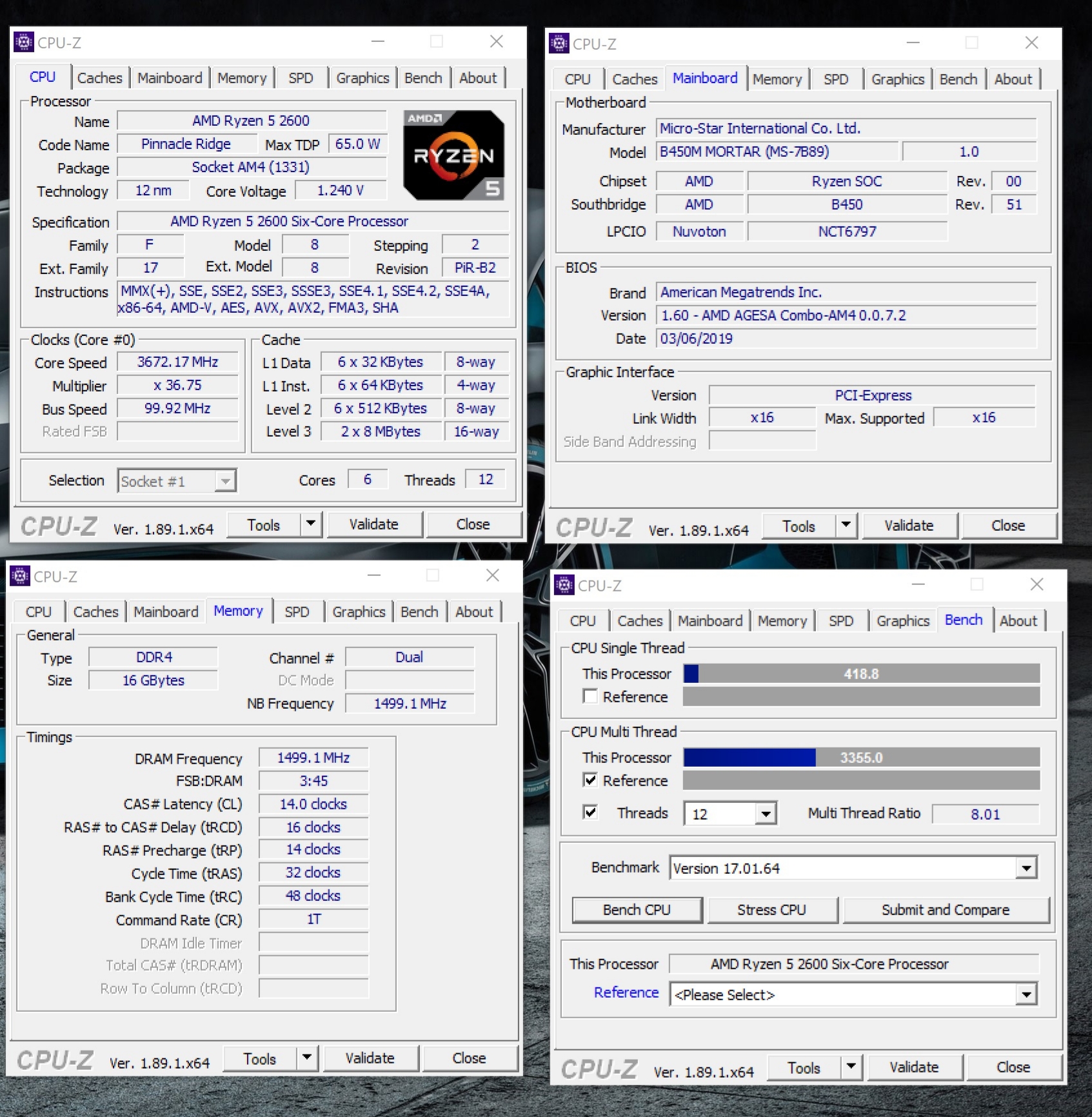Click the BIOS Date value 03/06/2019

[846, 339]
